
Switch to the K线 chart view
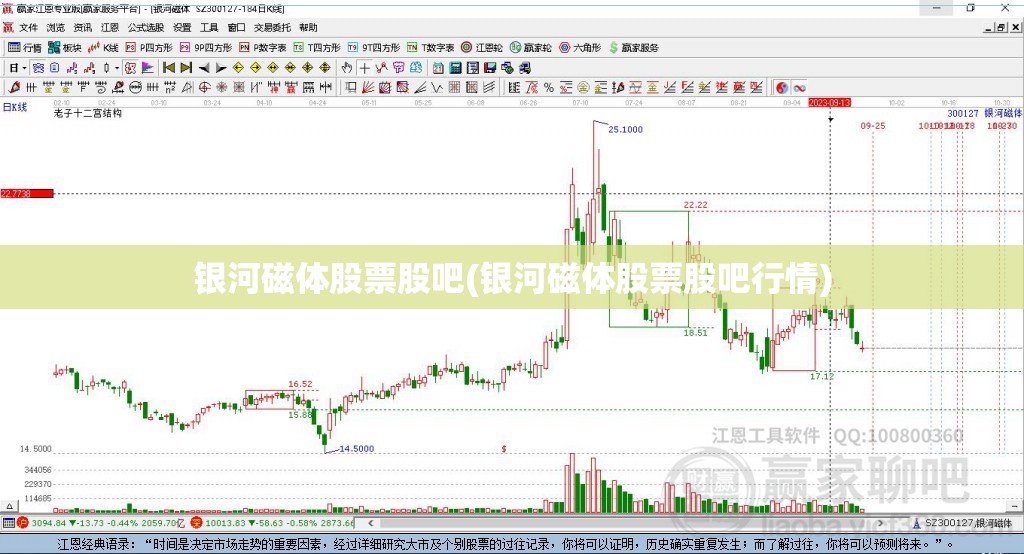tap(103, 48)
